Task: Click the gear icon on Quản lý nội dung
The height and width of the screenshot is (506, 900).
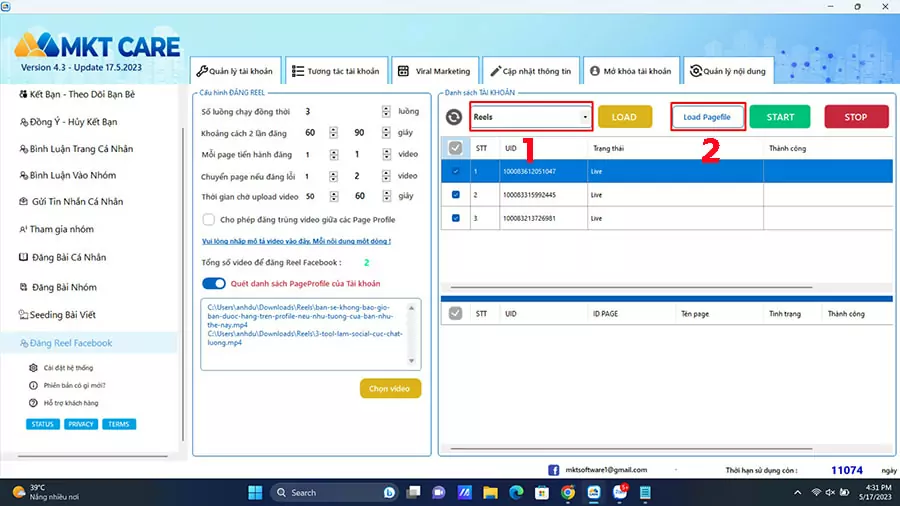Action: [696, 71]
